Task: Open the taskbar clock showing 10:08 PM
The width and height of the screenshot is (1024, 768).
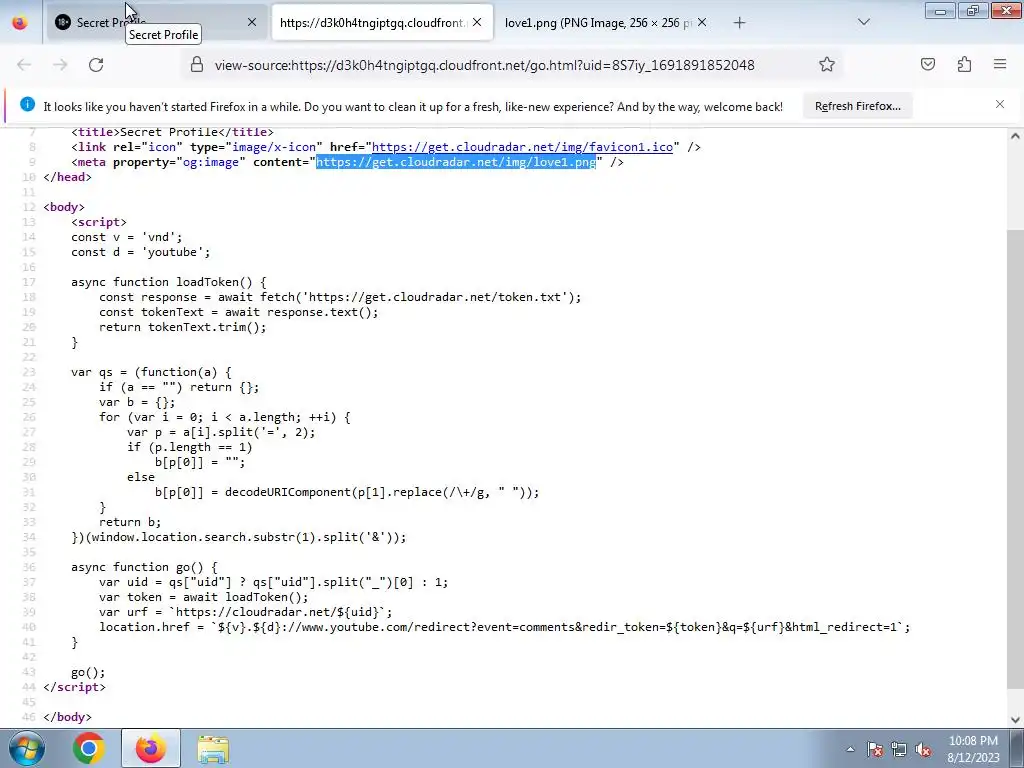Action: pyautogui.click(x=973, y=749)
